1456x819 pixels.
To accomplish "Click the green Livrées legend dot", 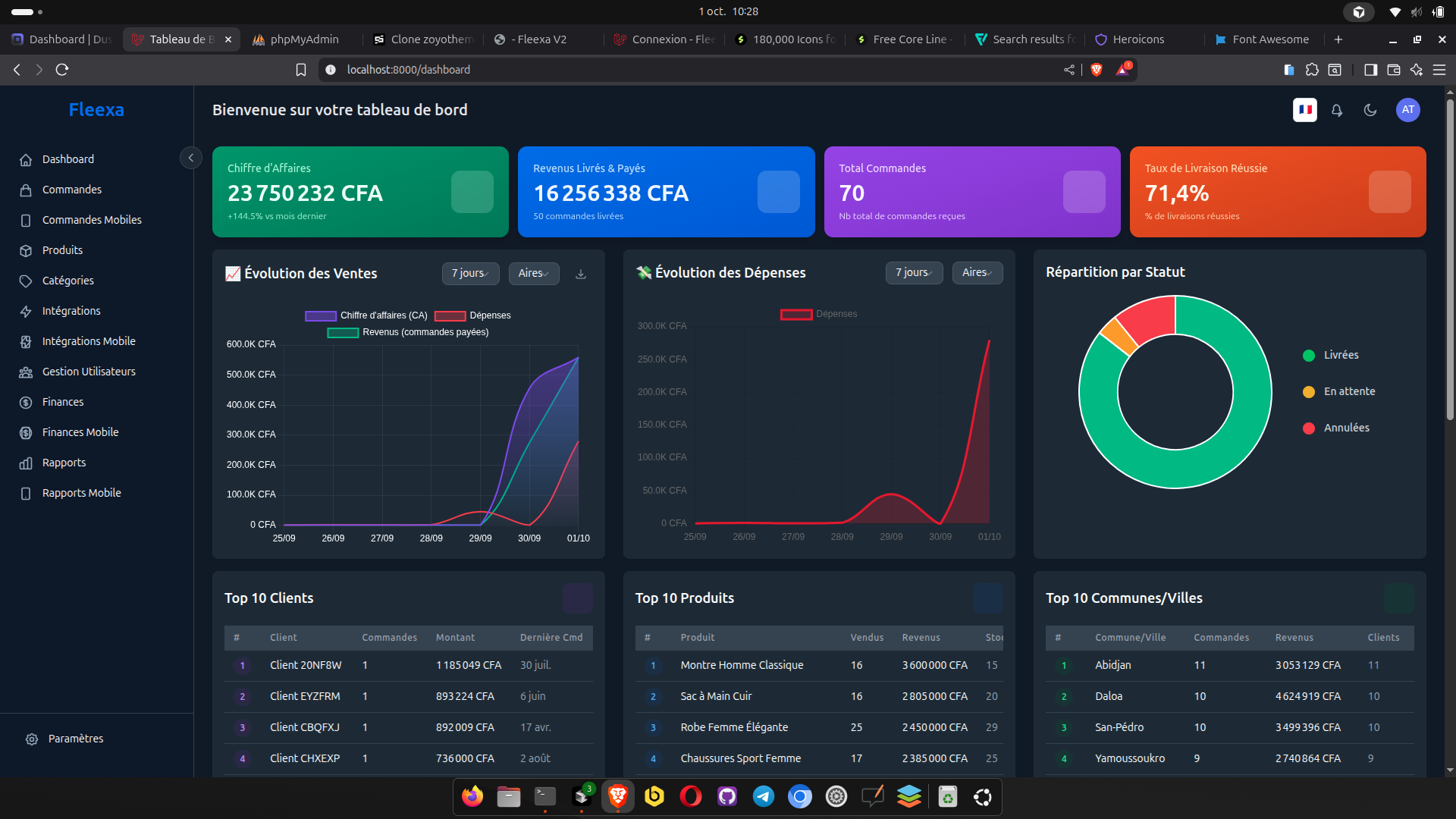I will tap(1309, 355).
